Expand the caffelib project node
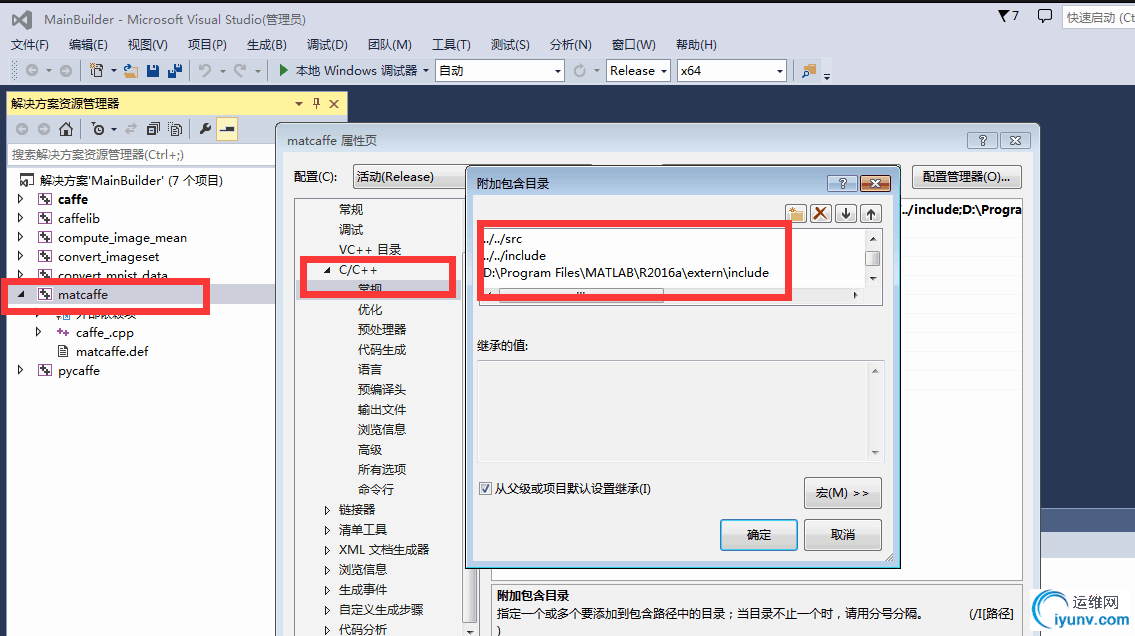Image resolution: width=1135 pixels, height=636 pixels. click(x=20, y=218)
